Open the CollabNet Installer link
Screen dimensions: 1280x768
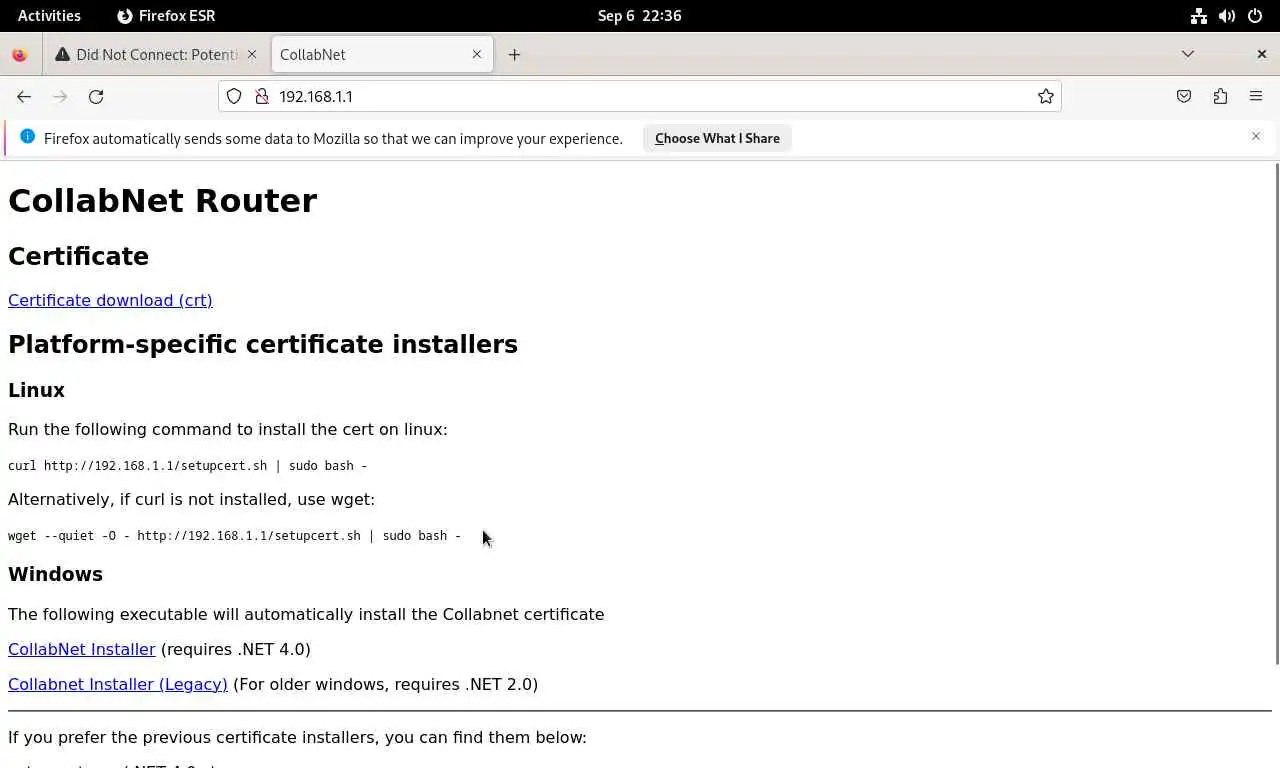click(82, 649)
